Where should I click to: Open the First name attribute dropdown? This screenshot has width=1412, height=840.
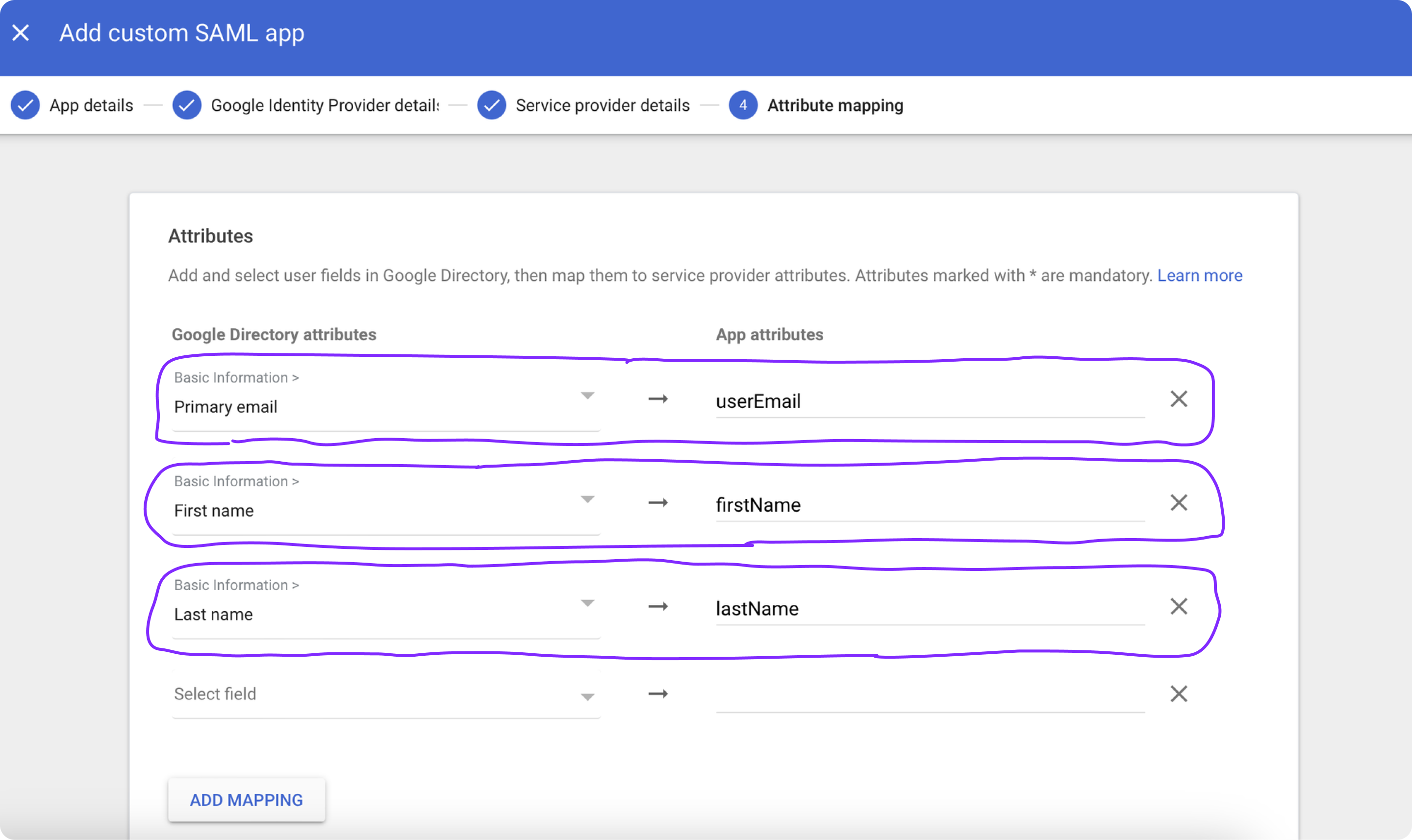pyautogui.click(x=587, y=499)
